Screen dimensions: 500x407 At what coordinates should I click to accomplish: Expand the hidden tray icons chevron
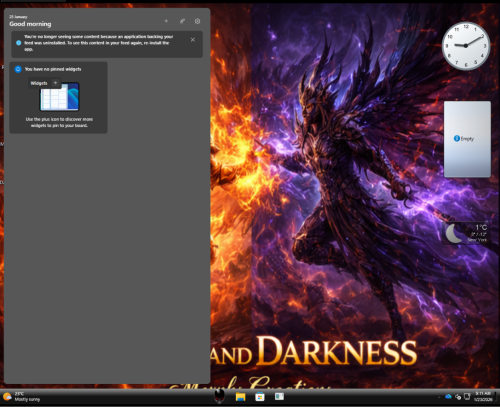[x=439, y=397]
